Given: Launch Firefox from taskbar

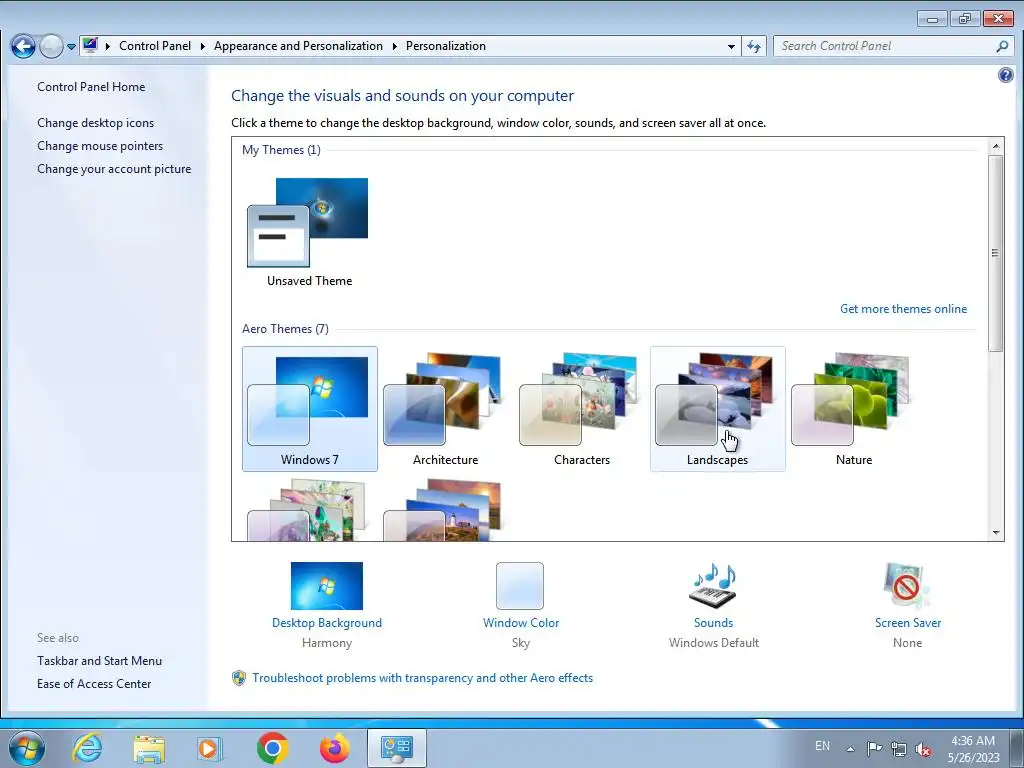Looking at the screenshot, I should 334,748.
